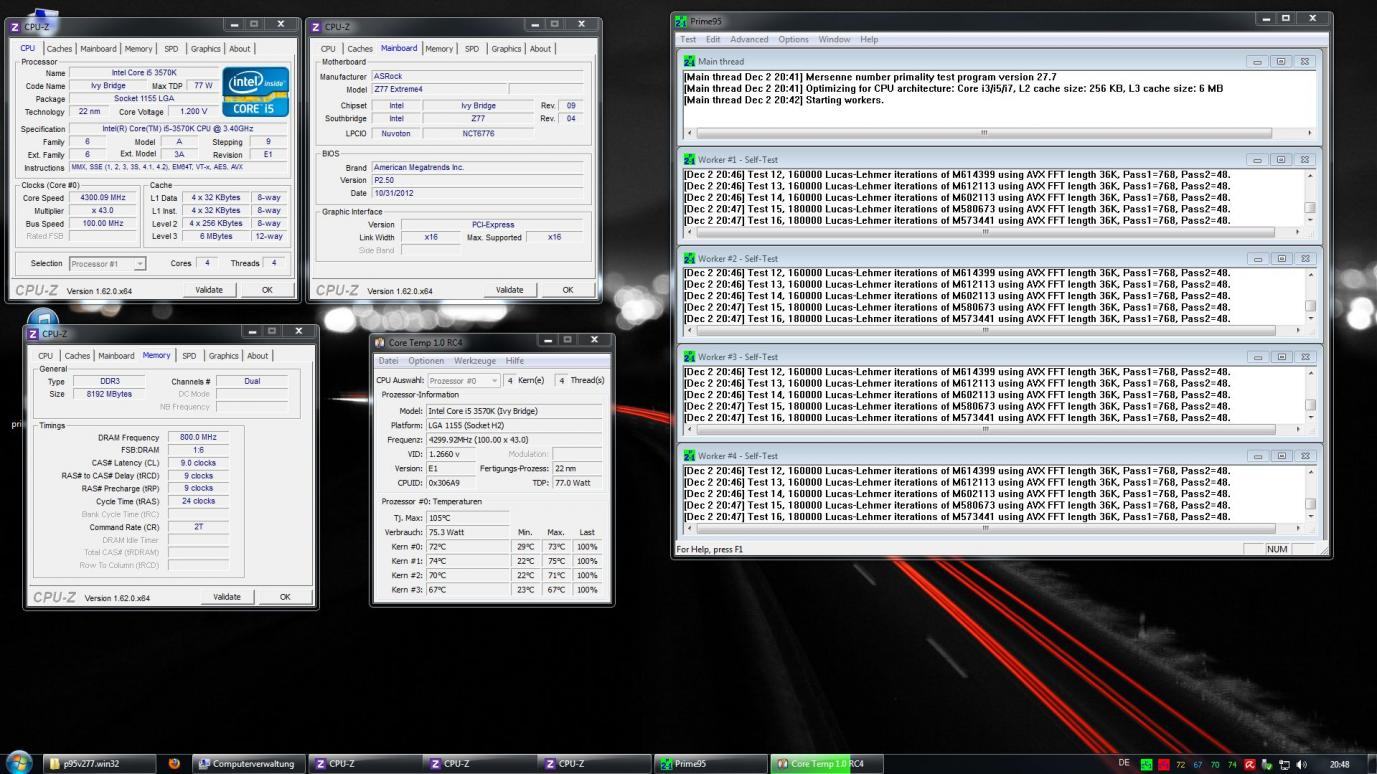The width and height of the screenshot is (1377, 774).
Task: Click OK in the CPU-Z processor window
Action: [267, 290]
